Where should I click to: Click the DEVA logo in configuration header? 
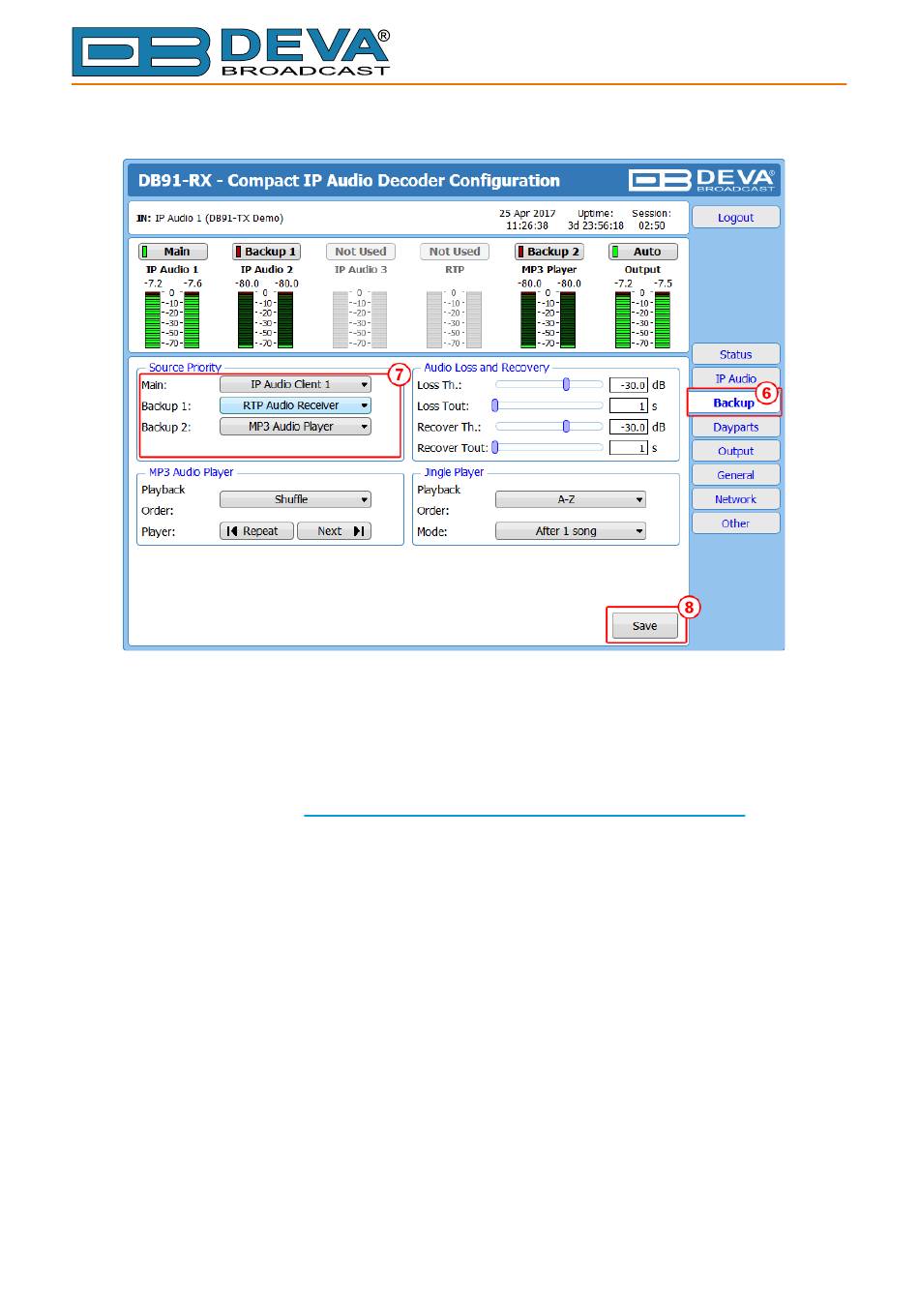tap(702, 180)
